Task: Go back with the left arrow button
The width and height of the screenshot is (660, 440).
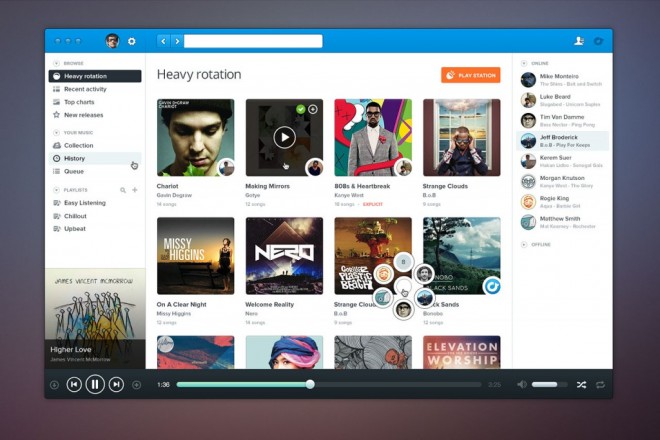Action: click(163, 41)
